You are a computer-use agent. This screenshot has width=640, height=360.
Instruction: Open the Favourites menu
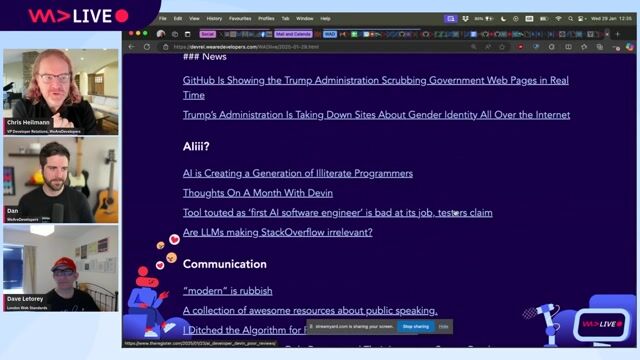coord(240,19)
